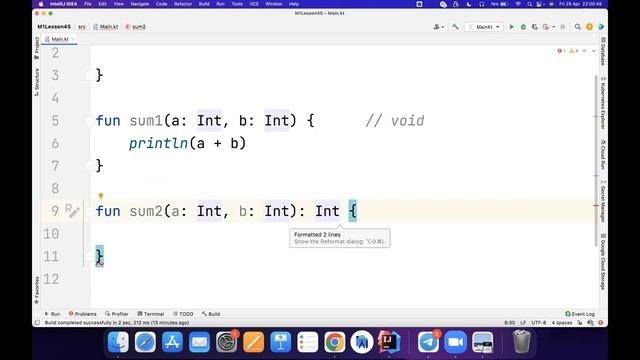Toggle tool window bars at status bar corner
The width and height of the screenshot is (640, 360).
click(37, 323)
